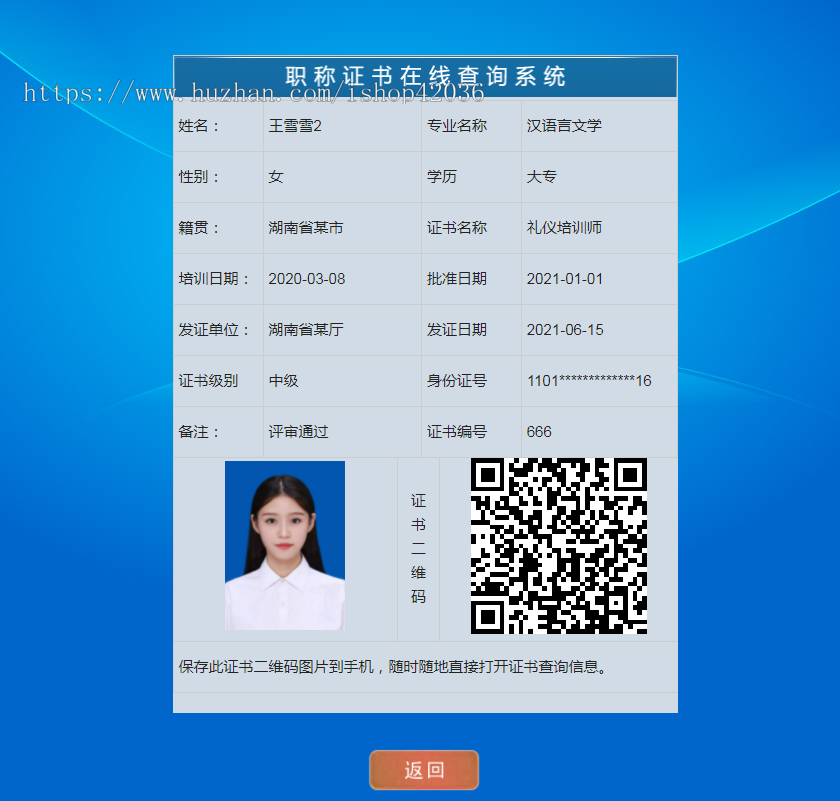Click the certificate QR code image
840x801 pixels.
pos(558,546)
